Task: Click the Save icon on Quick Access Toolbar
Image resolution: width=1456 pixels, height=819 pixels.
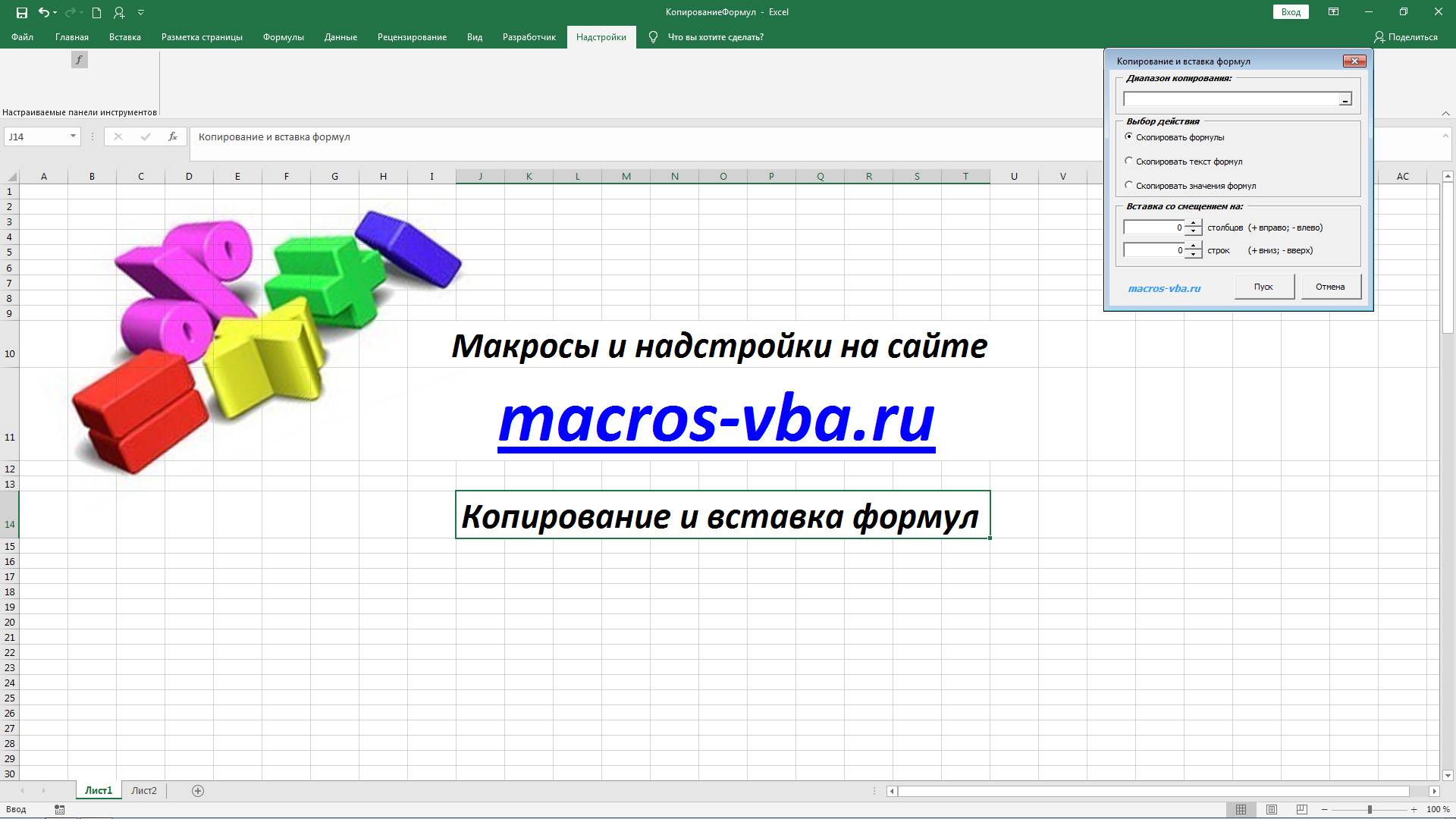Action: click(22, 12)
